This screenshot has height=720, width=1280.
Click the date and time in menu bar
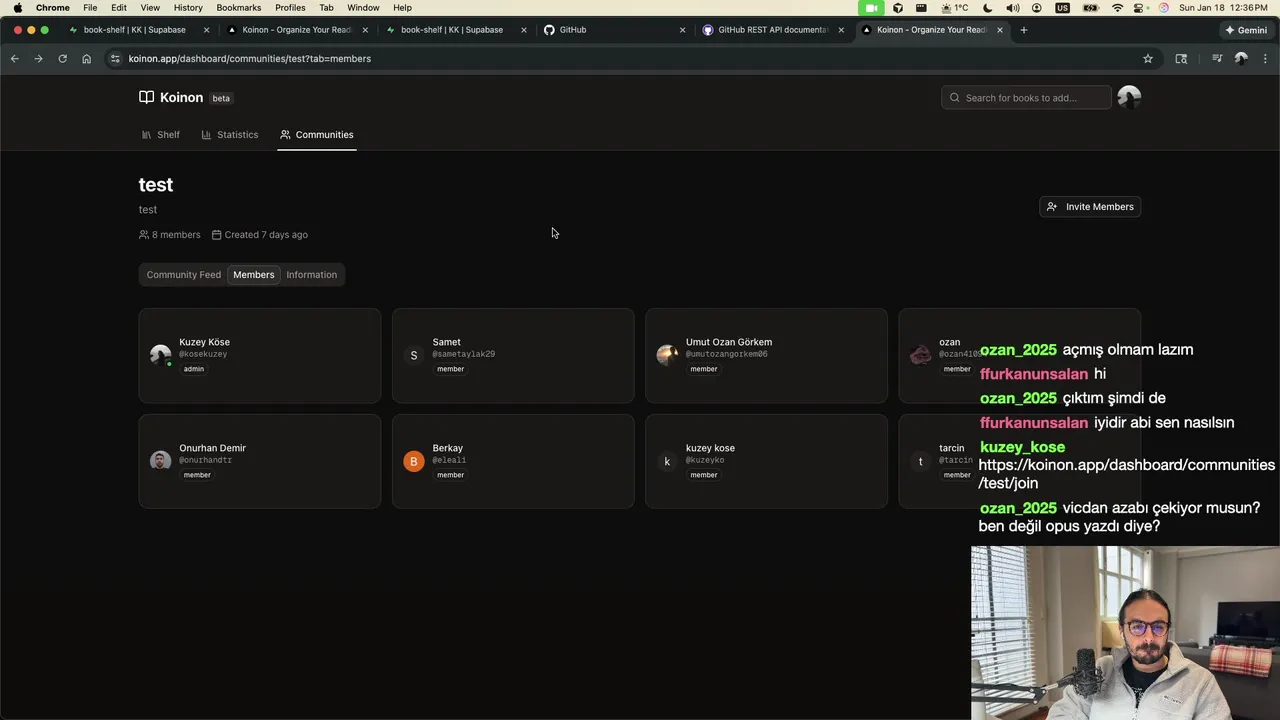1223,7
